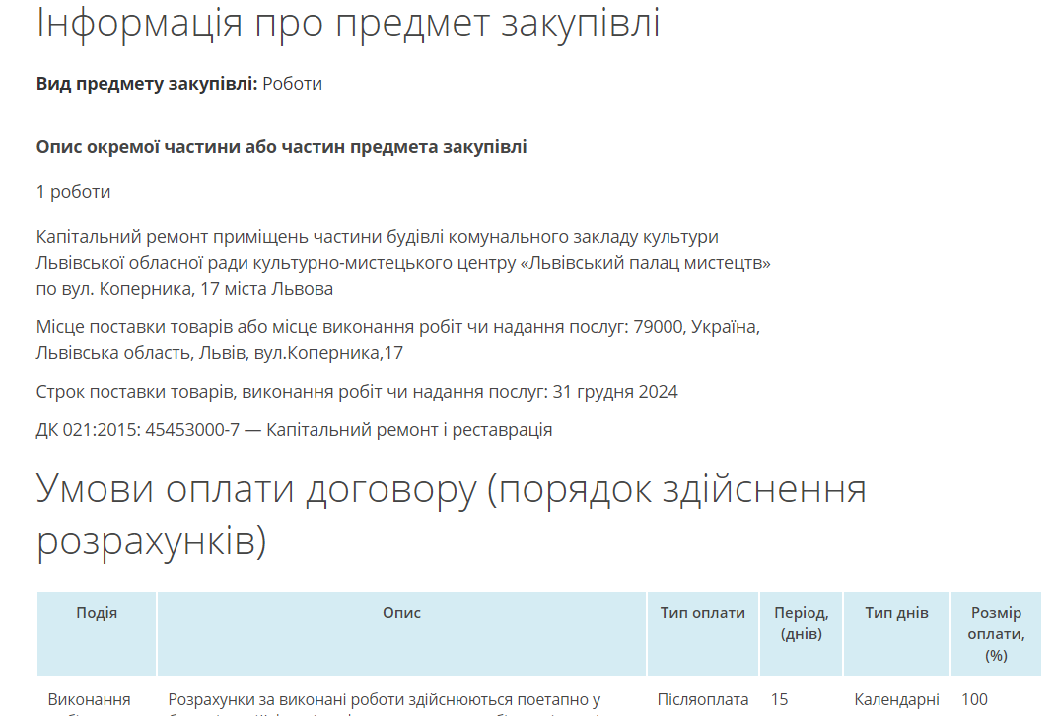Click the heading 'Умови оплати договору'

[x=451, y=515]
